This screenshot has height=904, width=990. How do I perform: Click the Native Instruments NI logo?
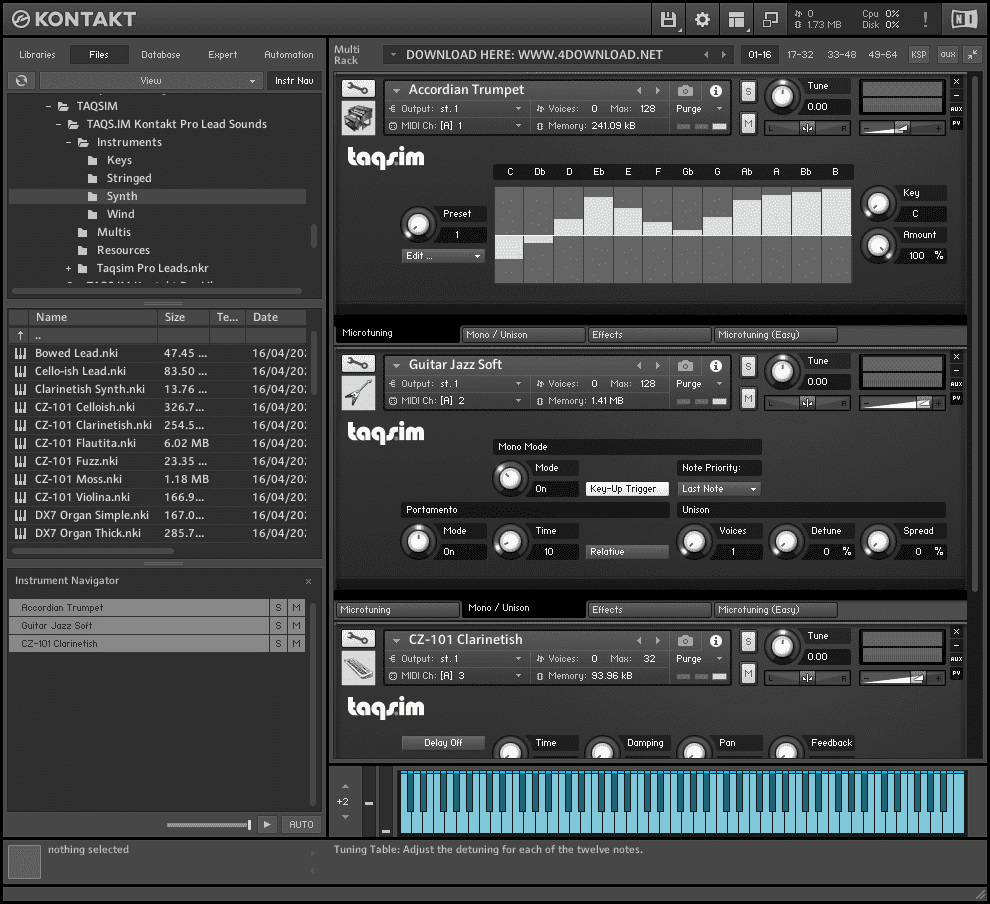[x=964, y=19]
